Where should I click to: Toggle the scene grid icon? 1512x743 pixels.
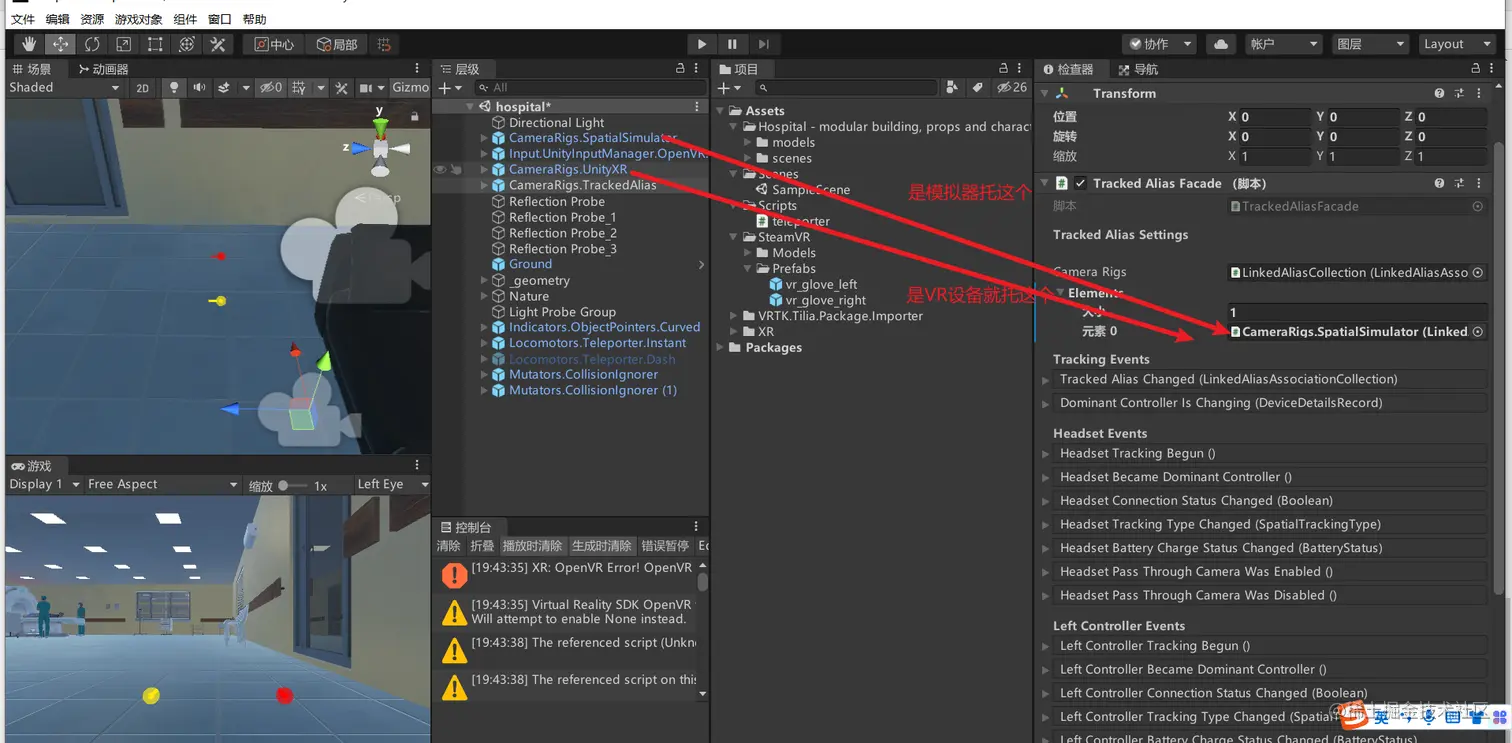[298, 88]
